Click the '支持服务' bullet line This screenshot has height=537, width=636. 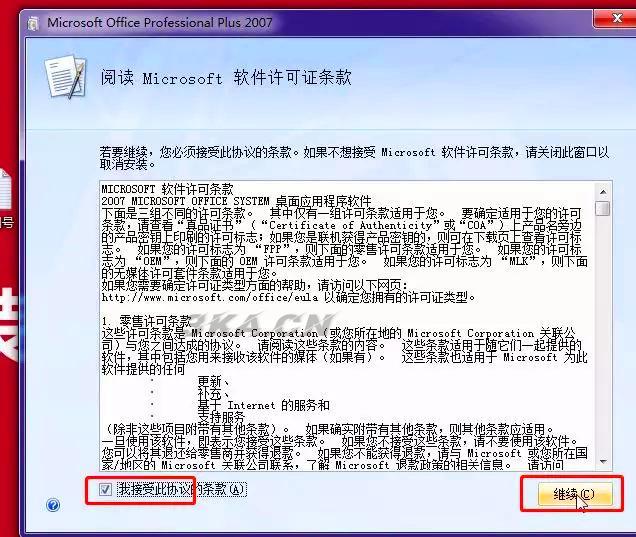(221, 417)
